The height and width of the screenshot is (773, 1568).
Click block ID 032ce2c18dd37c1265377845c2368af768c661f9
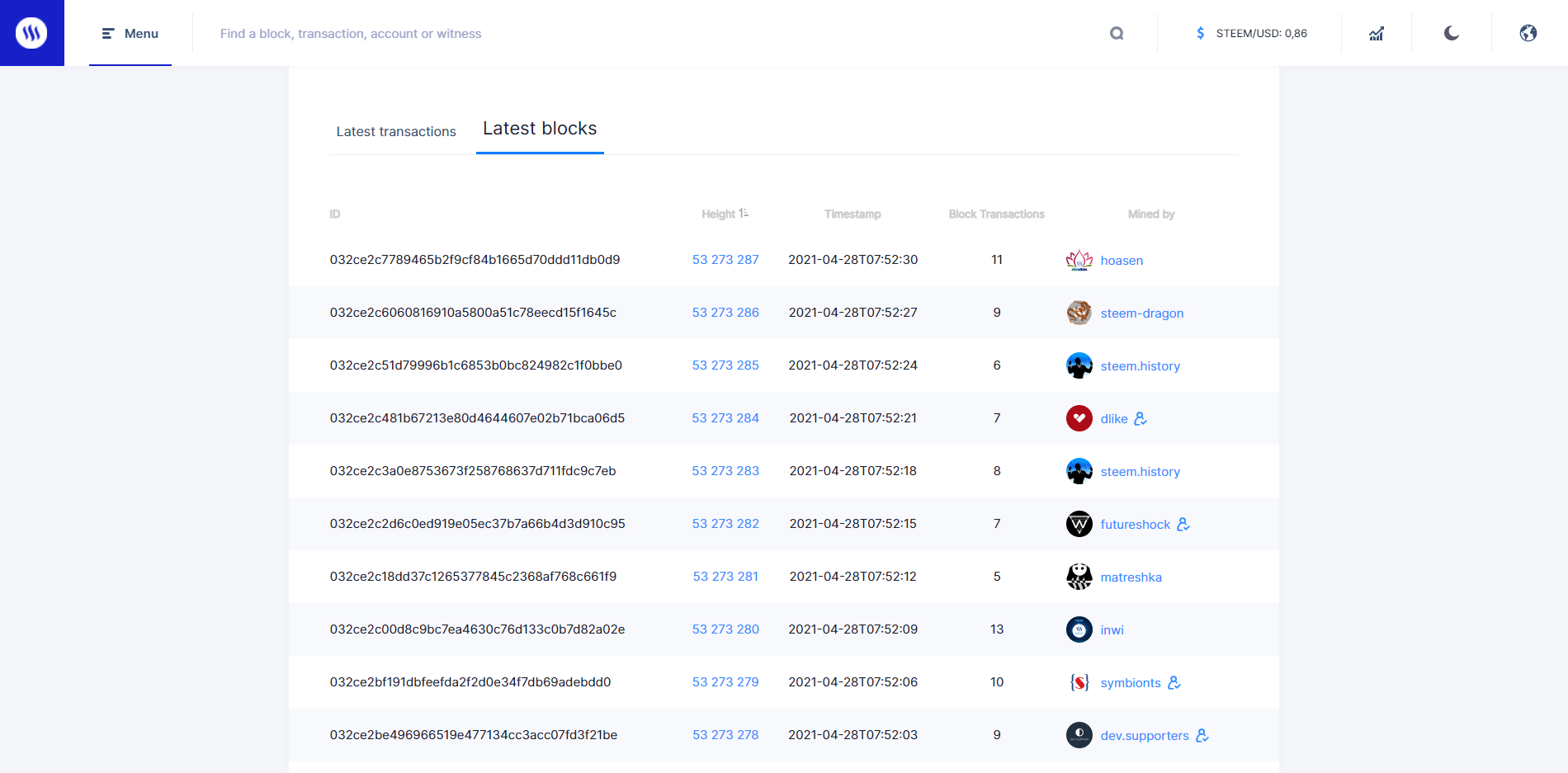473,577
